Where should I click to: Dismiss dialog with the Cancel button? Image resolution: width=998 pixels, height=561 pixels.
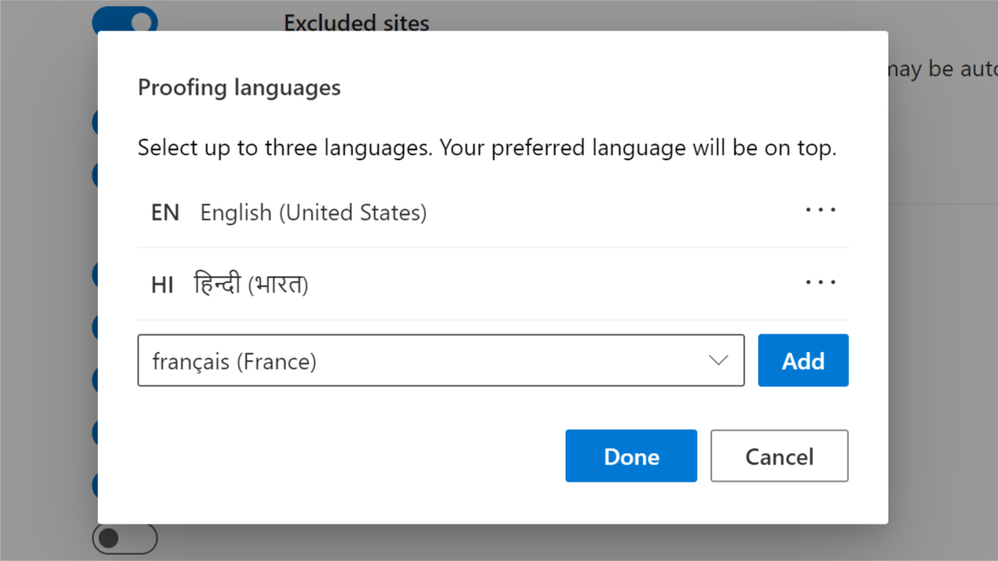[779, 456]
